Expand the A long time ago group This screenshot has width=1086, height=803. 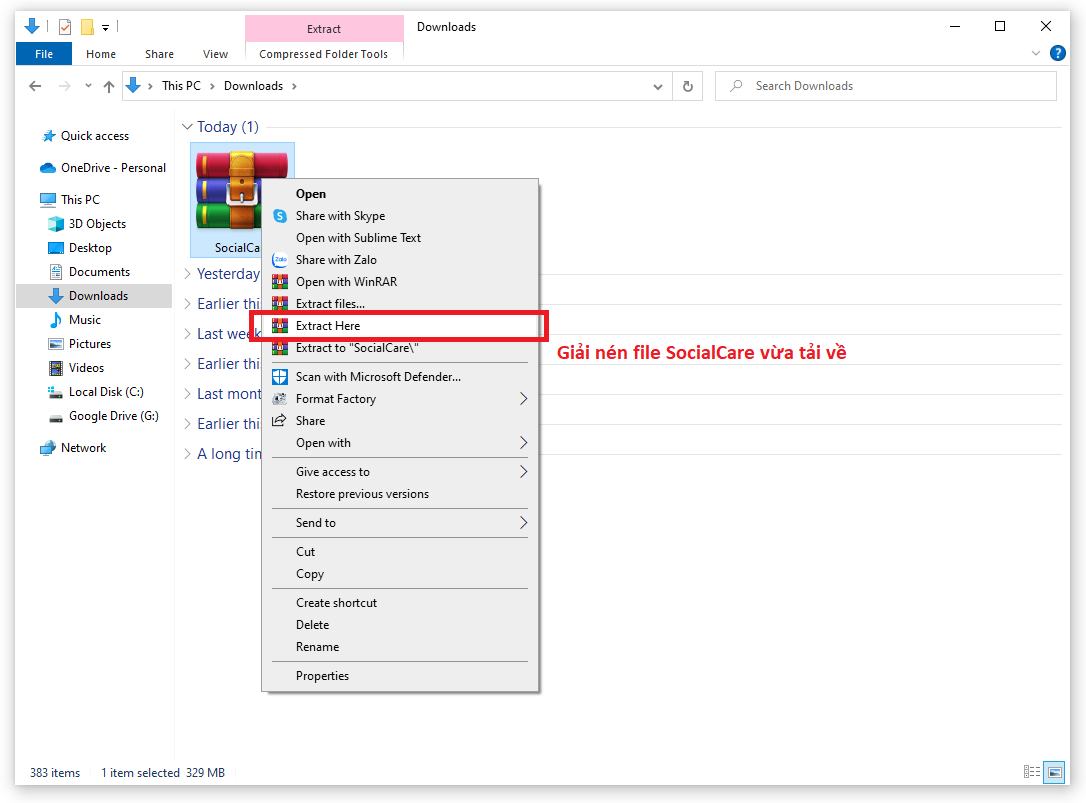pyautogui.click(x=187, y=454)
